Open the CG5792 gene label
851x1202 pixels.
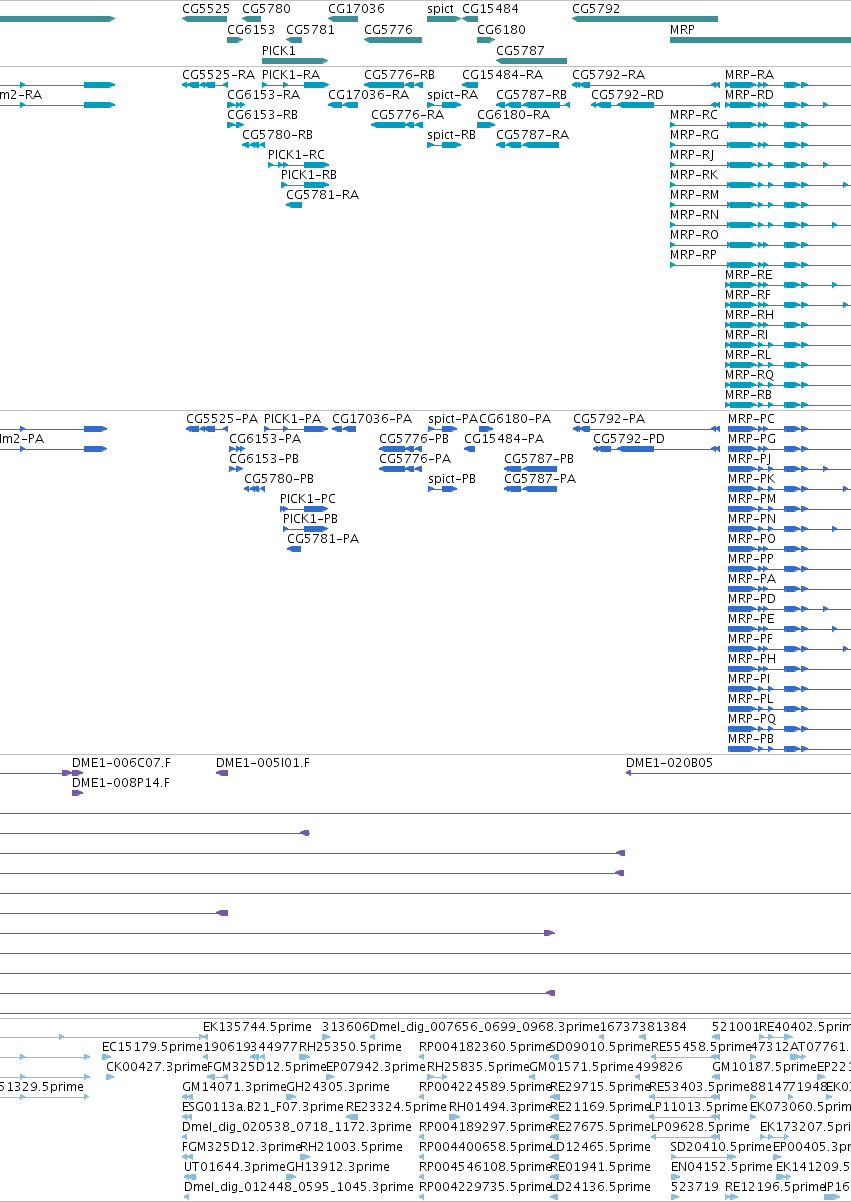596,8
